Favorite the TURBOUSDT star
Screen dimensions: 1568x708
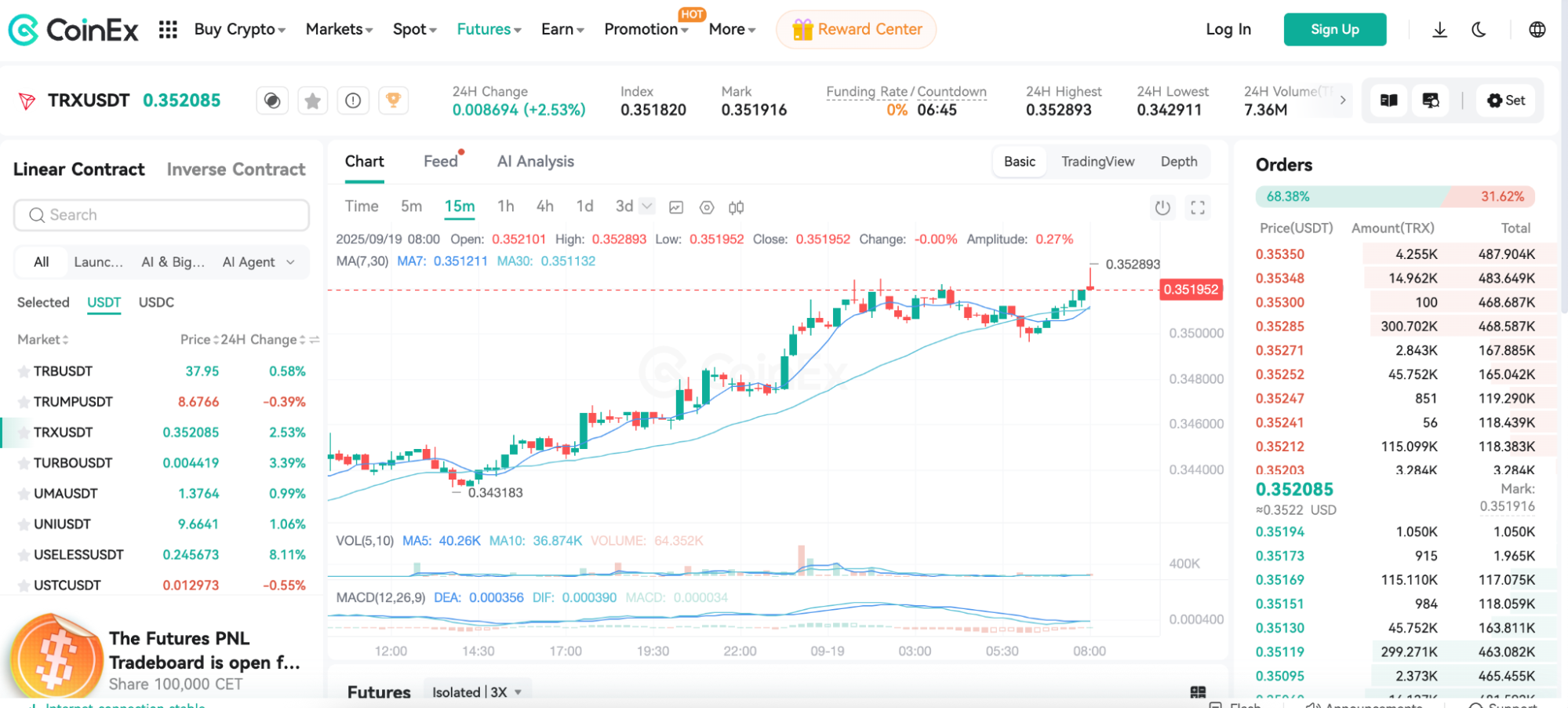pos(24,463)
